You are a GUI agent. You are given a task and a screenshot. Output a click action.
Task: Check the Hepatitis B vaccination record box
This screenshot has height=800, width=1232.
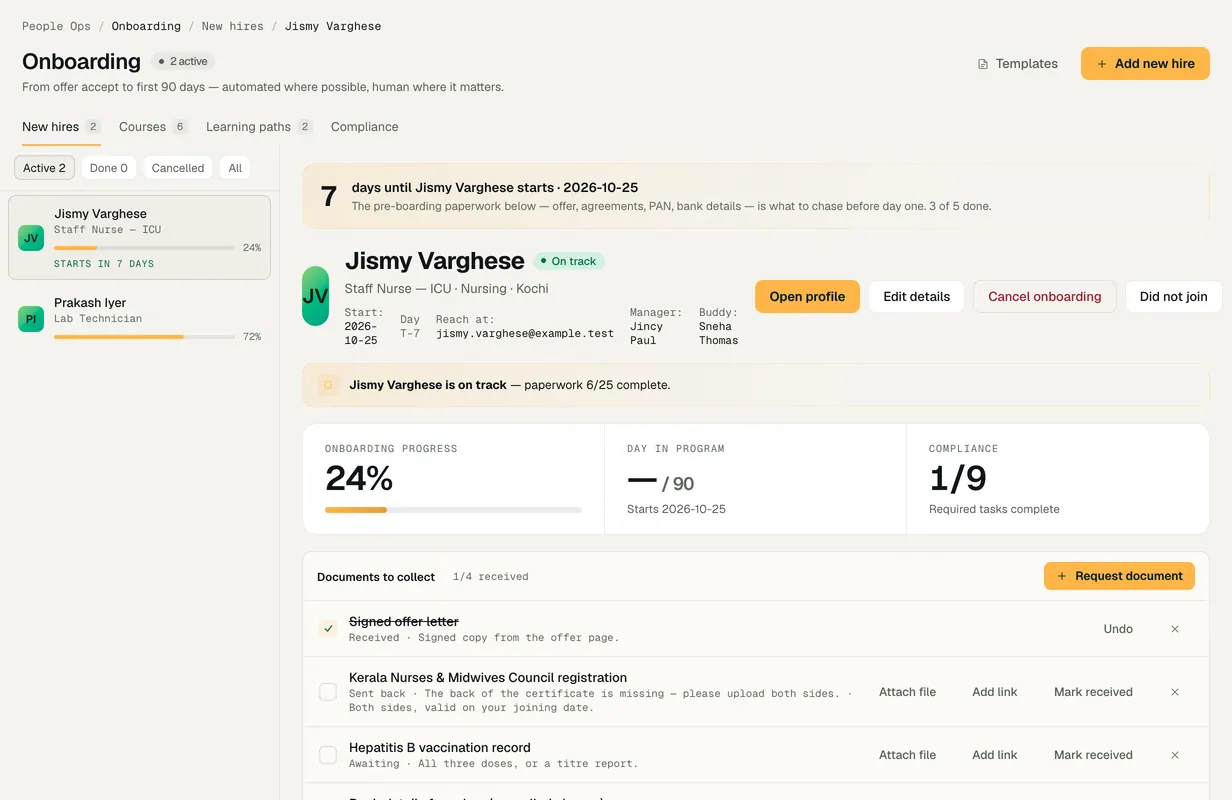pos(328,755)
